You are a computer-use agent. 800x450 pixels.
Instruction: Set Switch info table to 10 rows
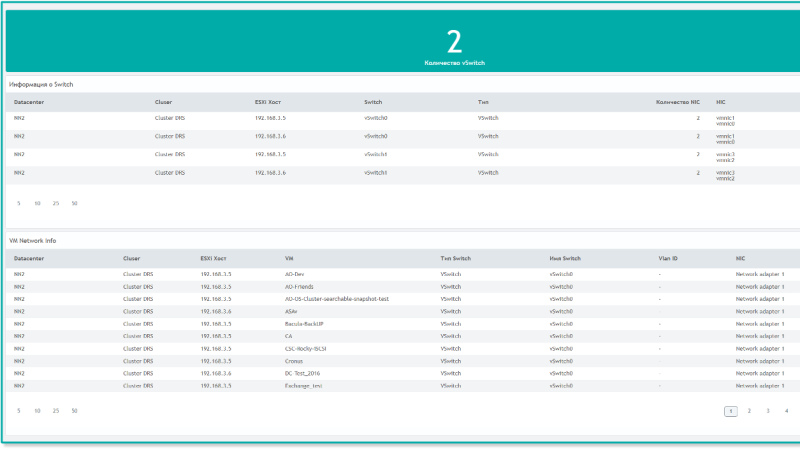tap(37, 203)
